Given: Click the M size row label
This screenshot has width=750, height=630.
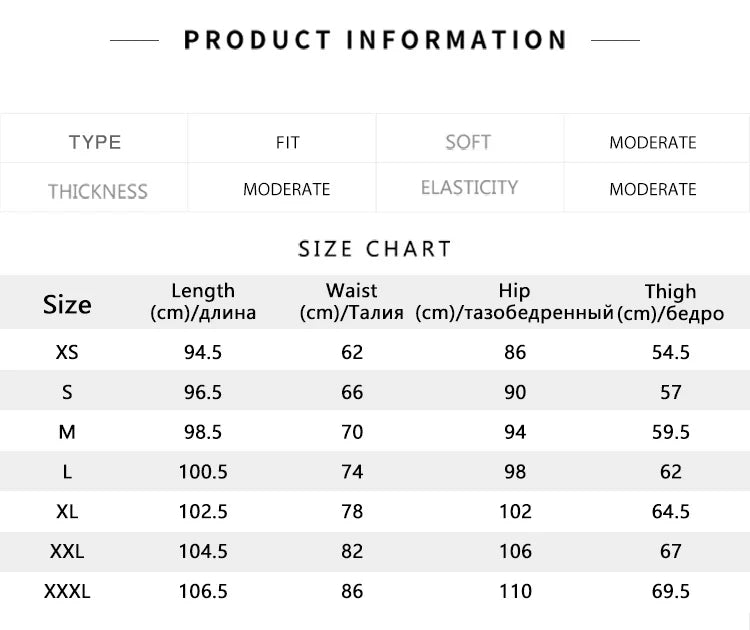Looking at the screenshot, I should 67,432.
